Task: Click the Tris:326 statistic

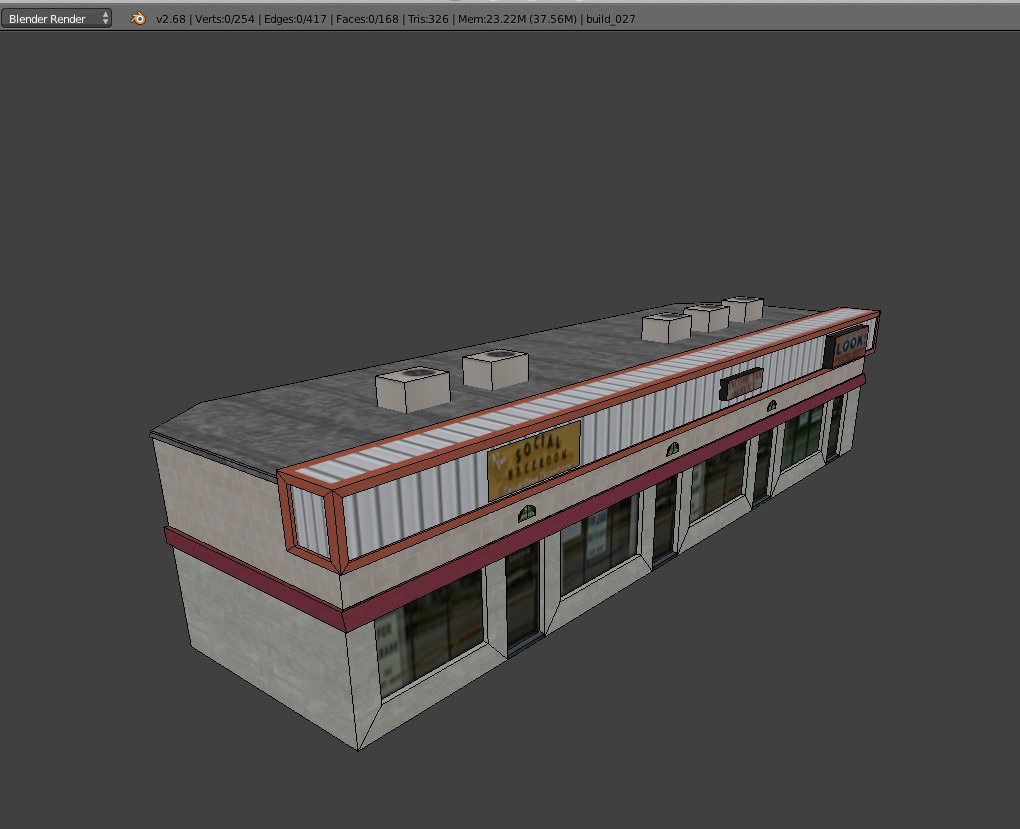Action: point(428,19)
